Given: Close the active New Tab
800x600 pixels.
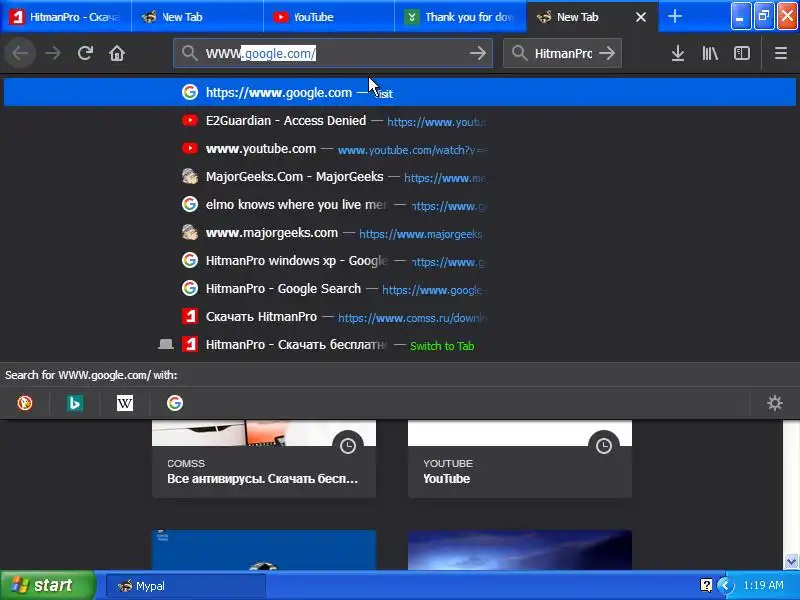Looking at the screenshot, I should pyautogui.click(x=641, y=17).
